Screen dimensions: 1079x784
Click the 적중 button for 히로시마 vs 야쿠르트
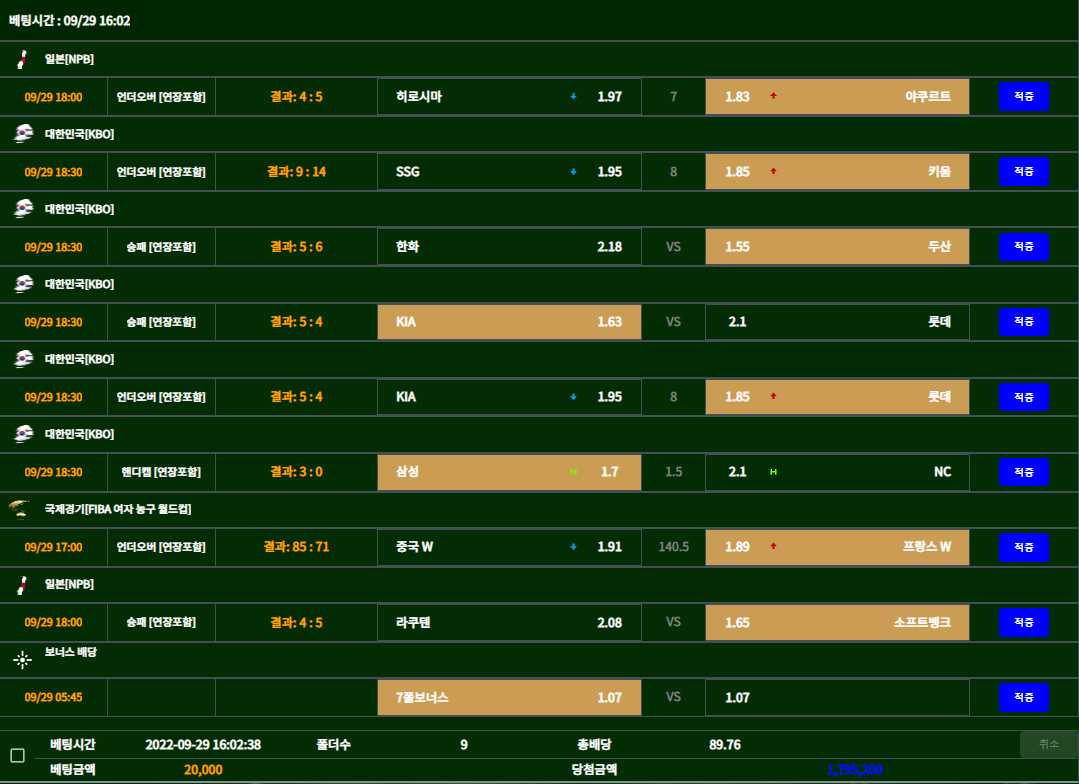click(x=1024, y=97)
